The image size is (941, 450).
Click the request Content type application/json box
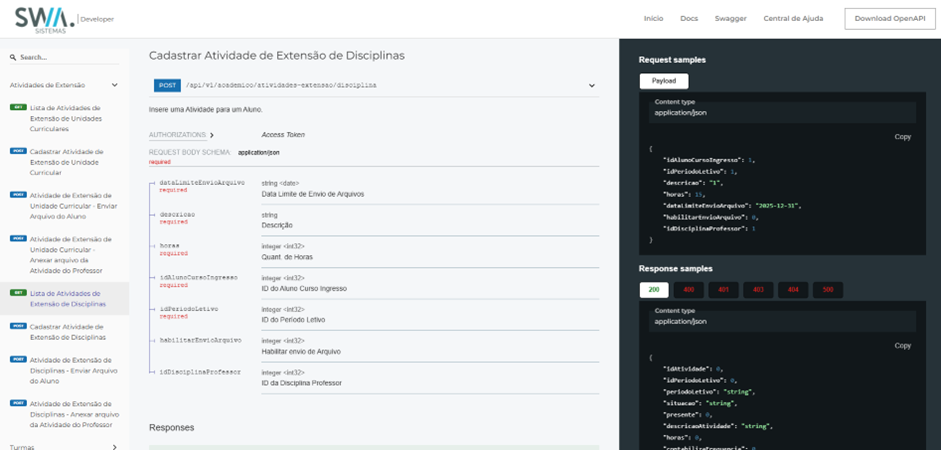coord(783,112)
